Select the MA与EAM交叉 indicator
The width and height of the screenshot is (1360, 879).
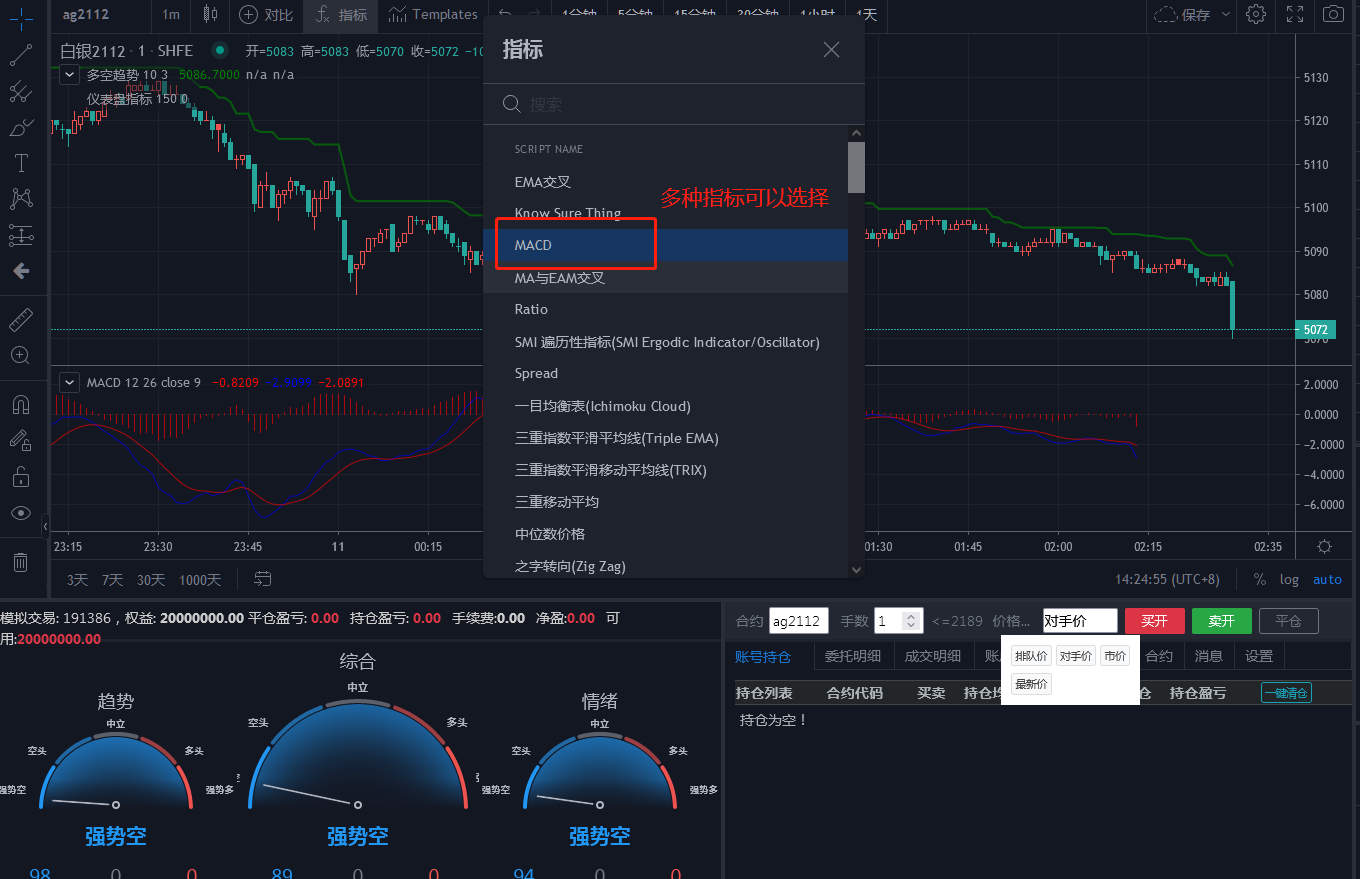click(x=665, y=277)
